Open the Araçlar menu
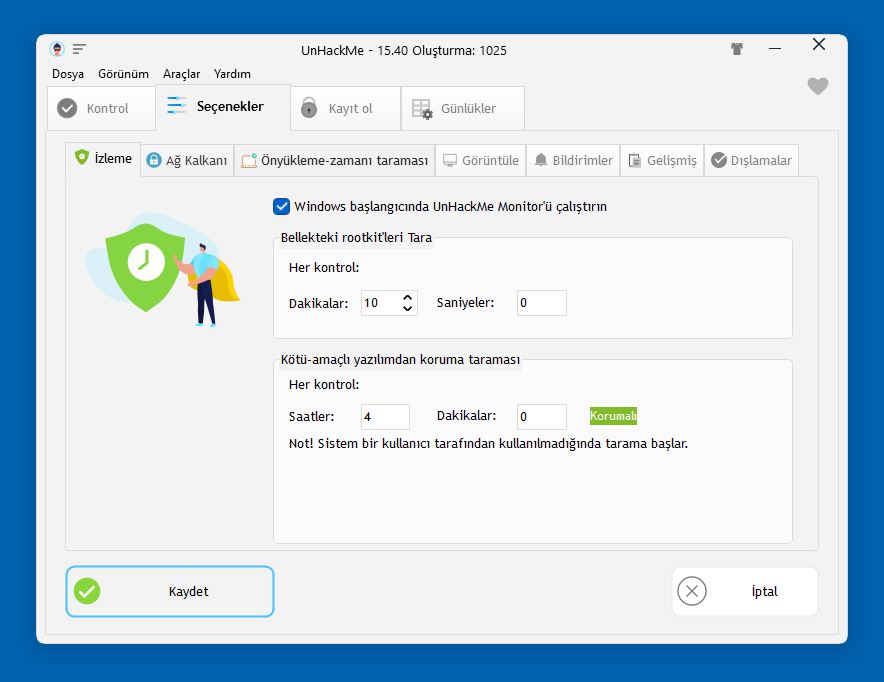This screenshot has width=884, height=682. point(182,74)
